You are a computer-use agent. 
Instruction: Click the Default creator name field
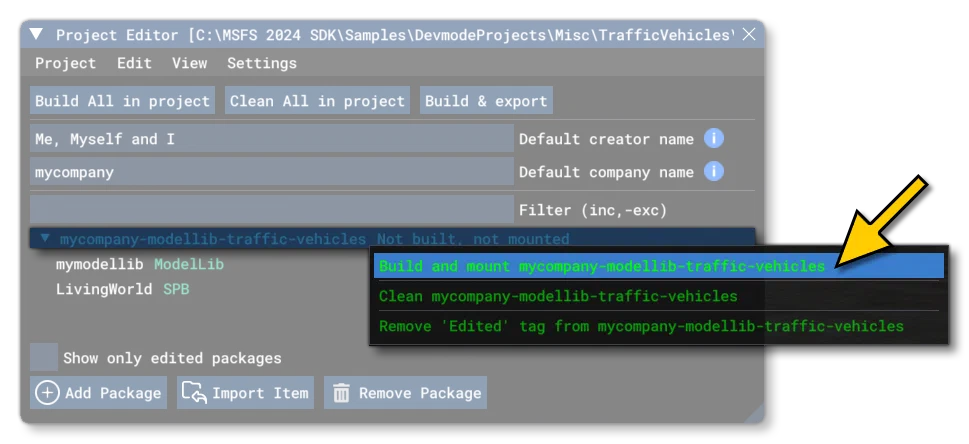click(272, 139)
